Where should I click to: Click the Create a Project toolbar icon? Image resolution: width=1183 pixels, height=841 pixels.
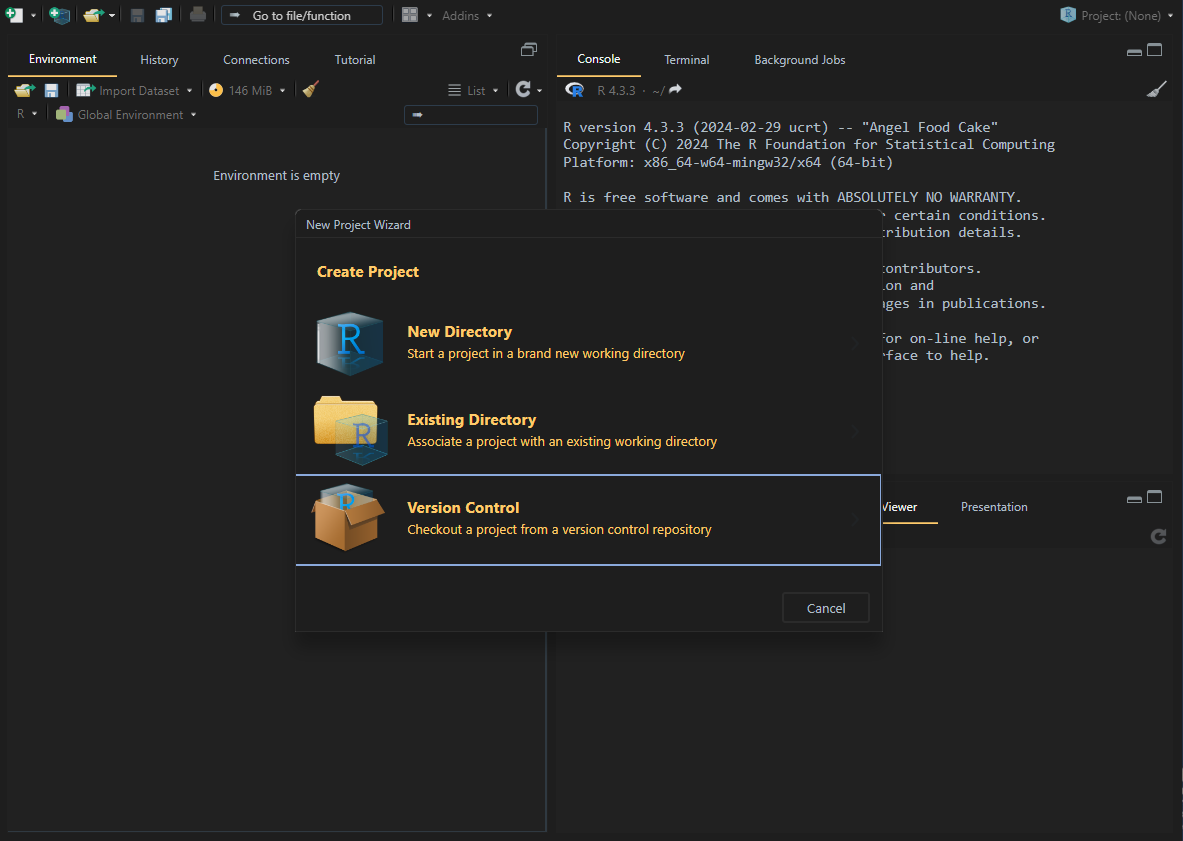click(x=60, y=14)
